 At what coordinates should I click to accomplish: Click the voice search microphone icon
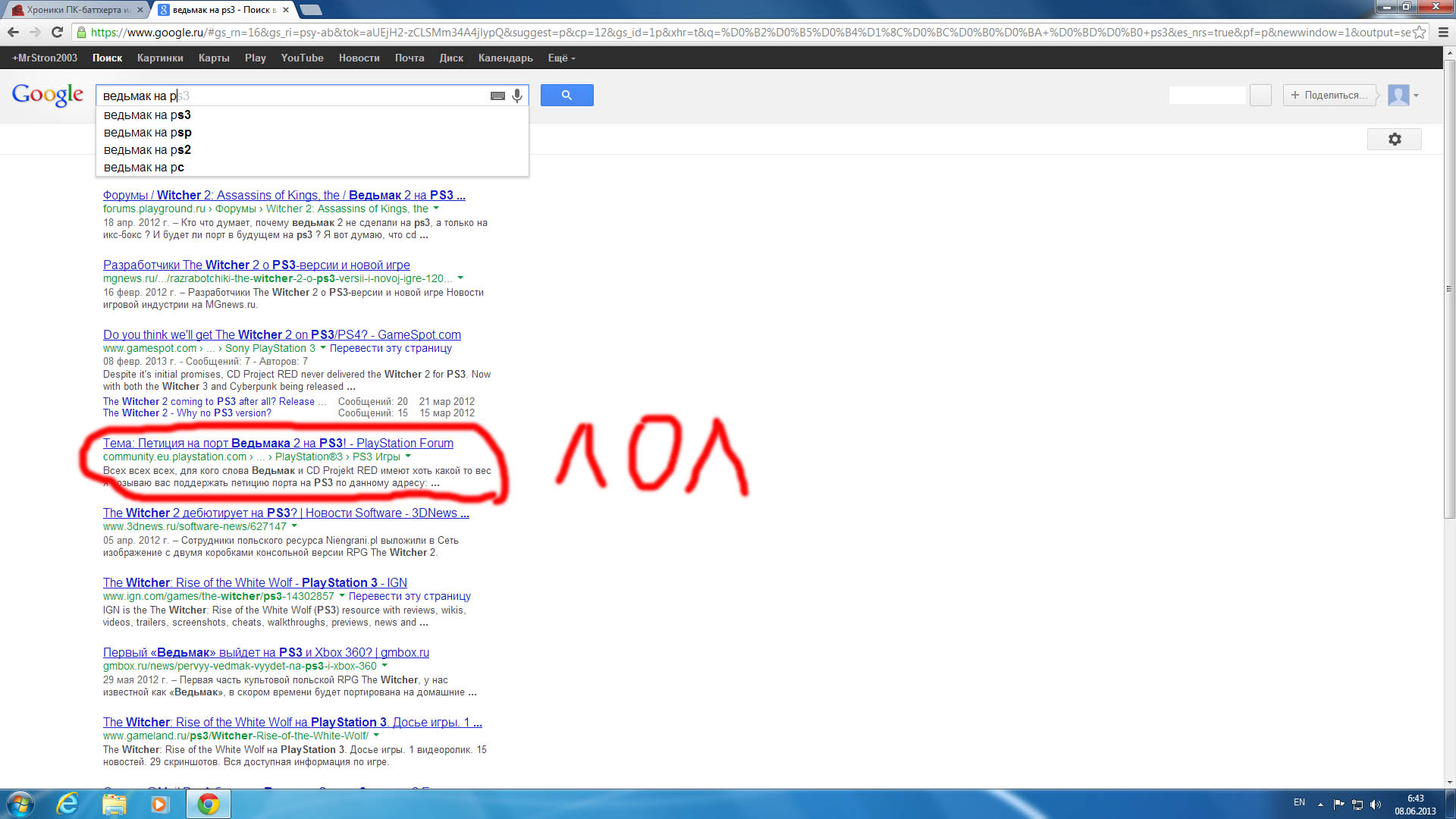coord(517,96)
